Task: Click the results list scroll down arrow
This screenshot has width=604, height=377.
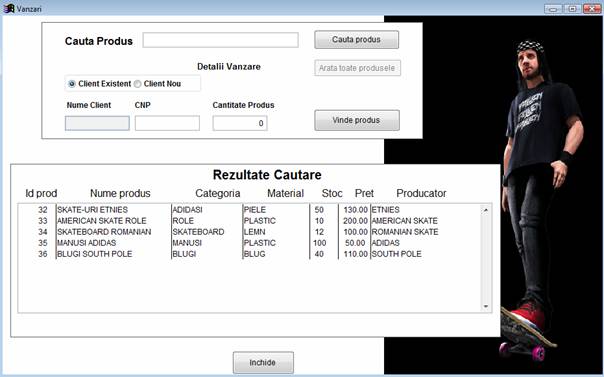Action: [486, 307]
